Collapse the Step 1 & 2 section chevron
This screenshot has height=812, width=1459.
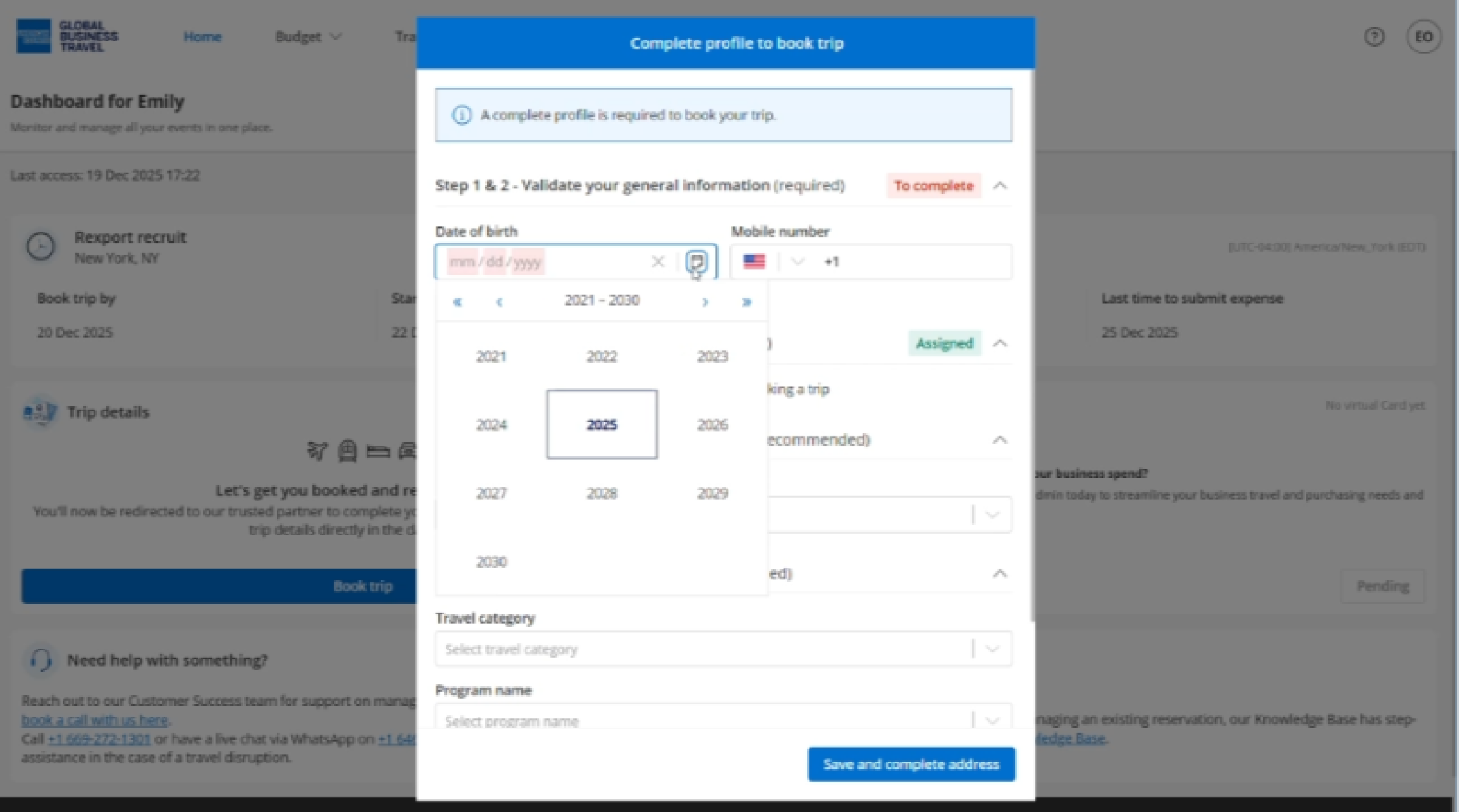point(1000,185)
